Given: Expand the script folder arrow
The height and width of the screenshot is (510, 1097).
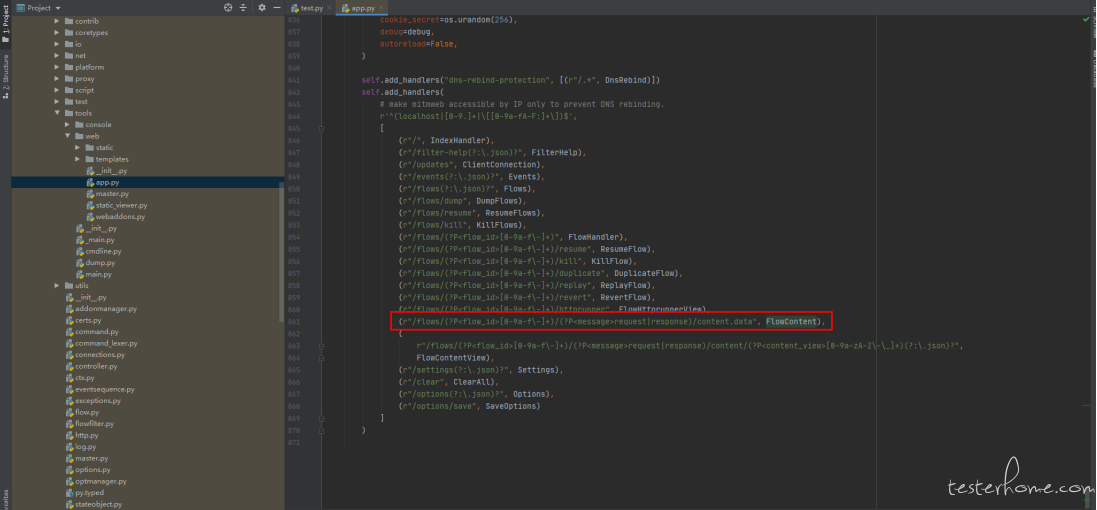Looking at the screenshot, I should pyautogui.click(x=57, y=90).
